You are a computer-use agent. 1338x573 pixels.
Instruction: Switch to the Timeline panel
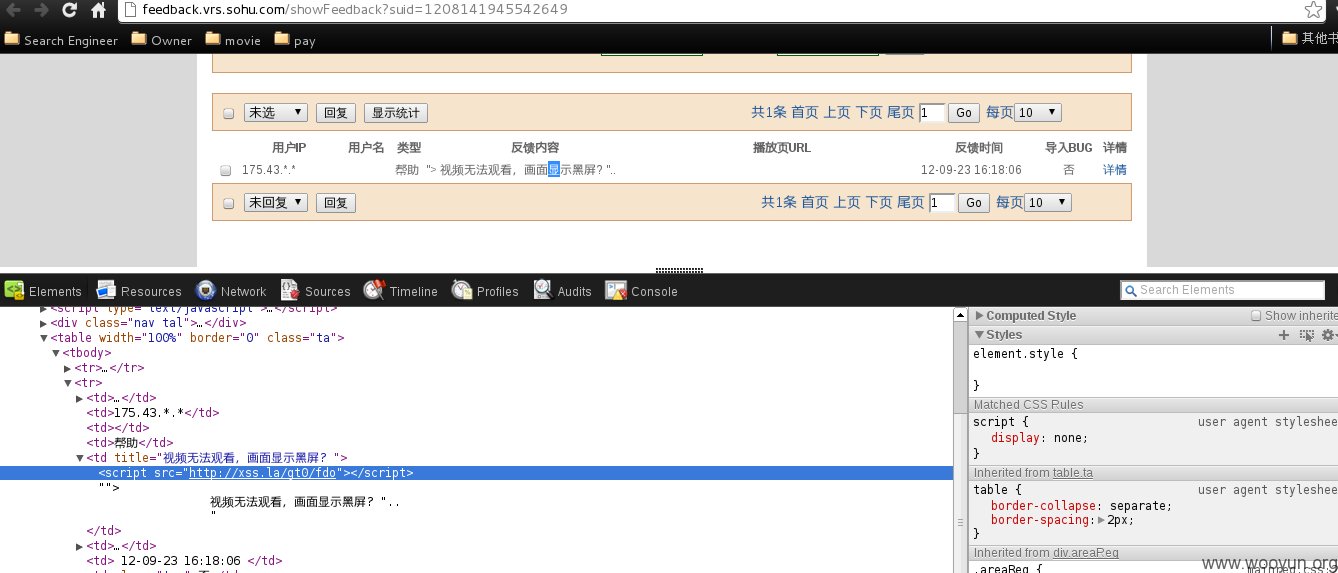pos(401,291)
